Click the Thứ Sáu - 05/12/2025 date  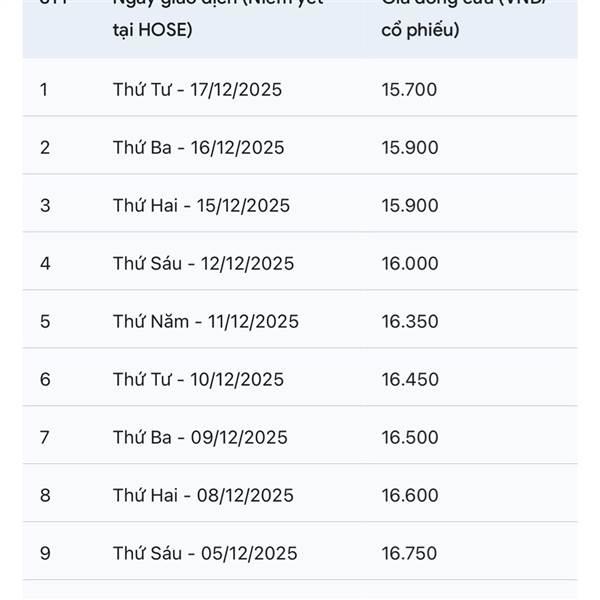click(x=204, y=554)
